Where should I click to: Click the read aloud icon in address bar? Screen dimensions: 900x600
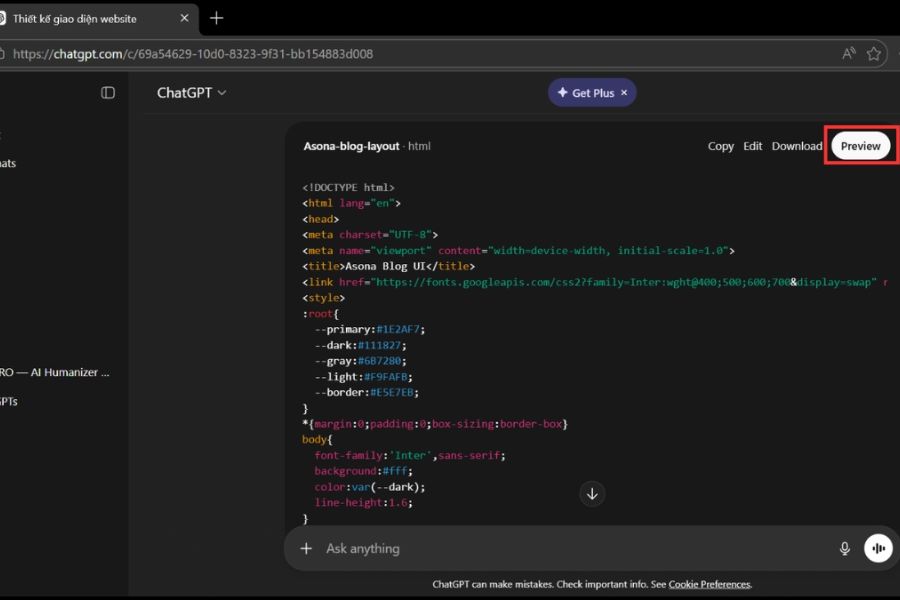(848, 54)
